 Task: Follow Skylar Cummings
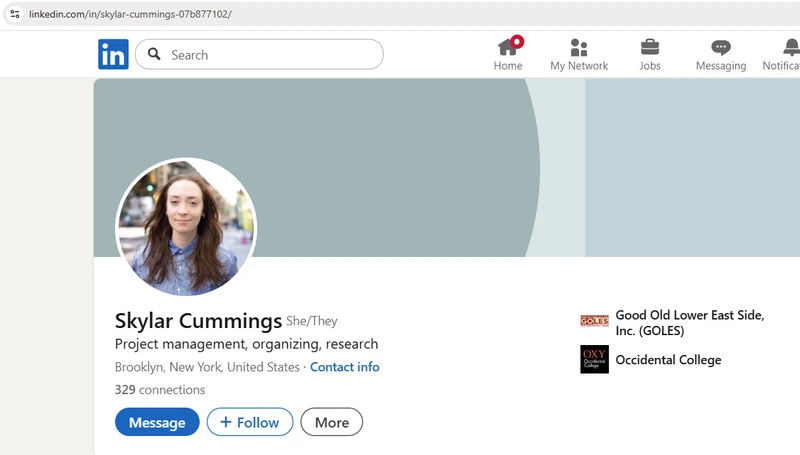click(250, 422)
